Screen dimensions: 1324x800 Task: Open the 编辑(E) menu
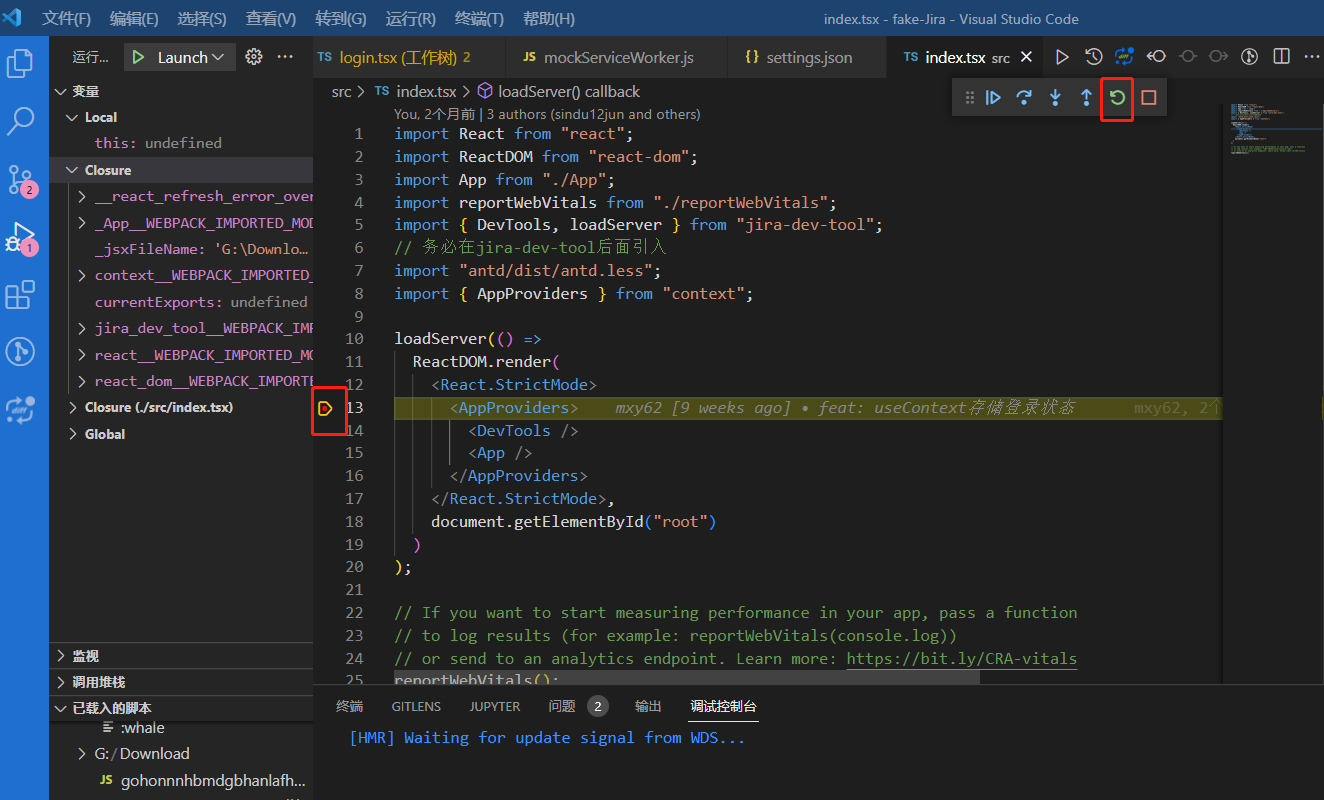(x=134, y=19)
